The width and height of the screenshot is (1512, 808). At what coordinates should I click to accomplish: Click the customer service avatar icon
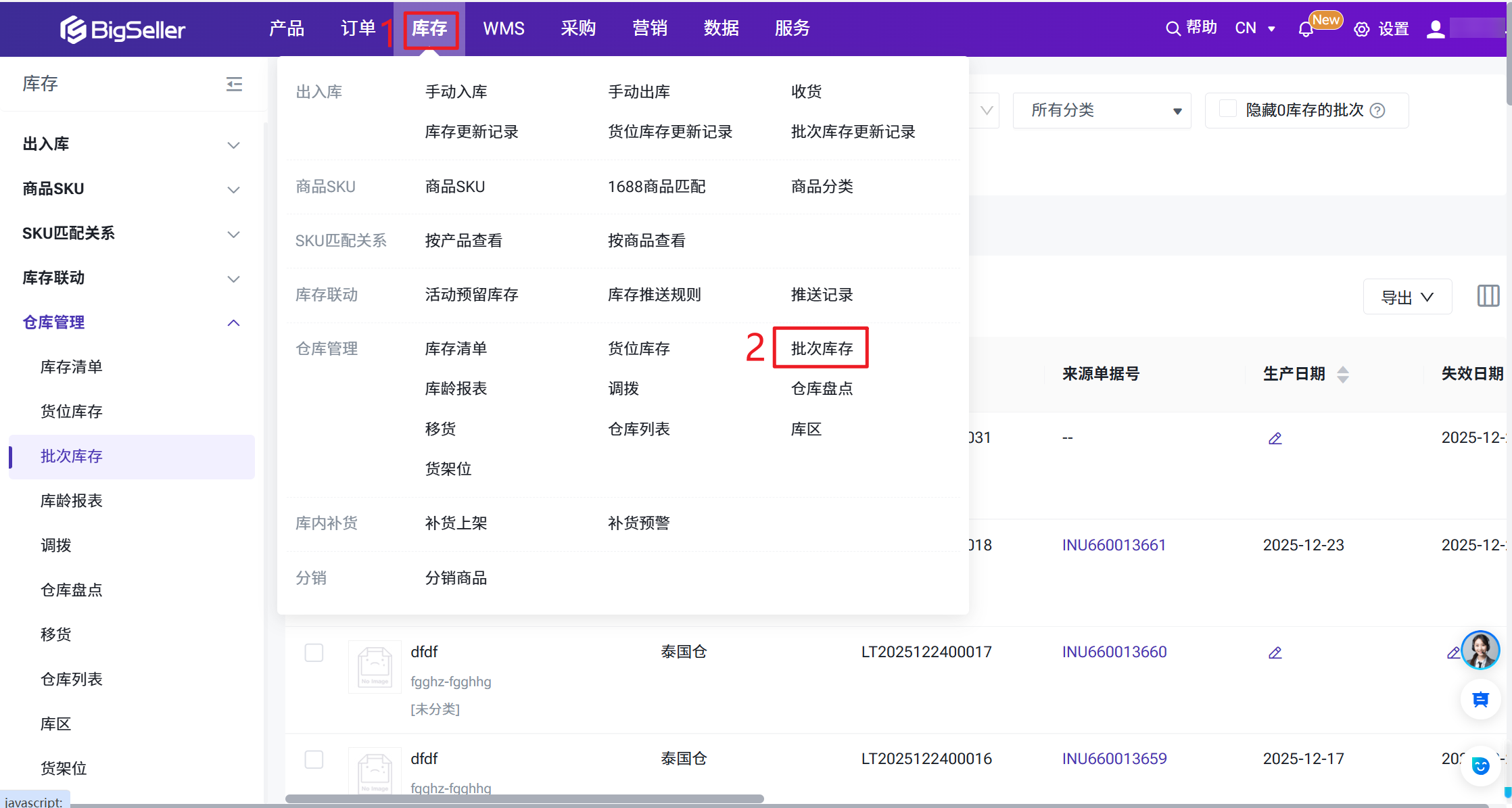coord(1480,650)
